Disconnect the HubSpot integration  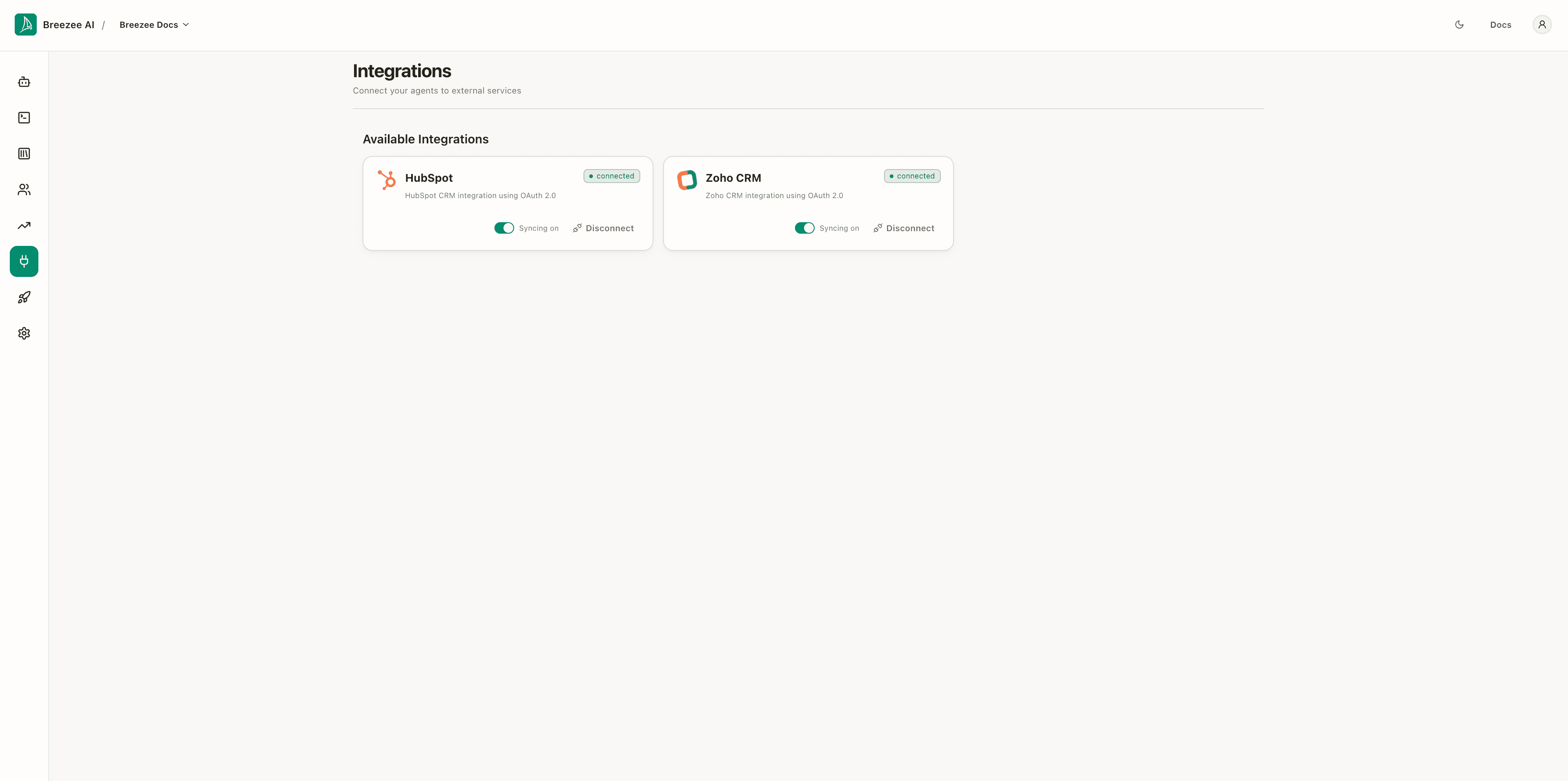pyautogui.click(x=603, y=228)
